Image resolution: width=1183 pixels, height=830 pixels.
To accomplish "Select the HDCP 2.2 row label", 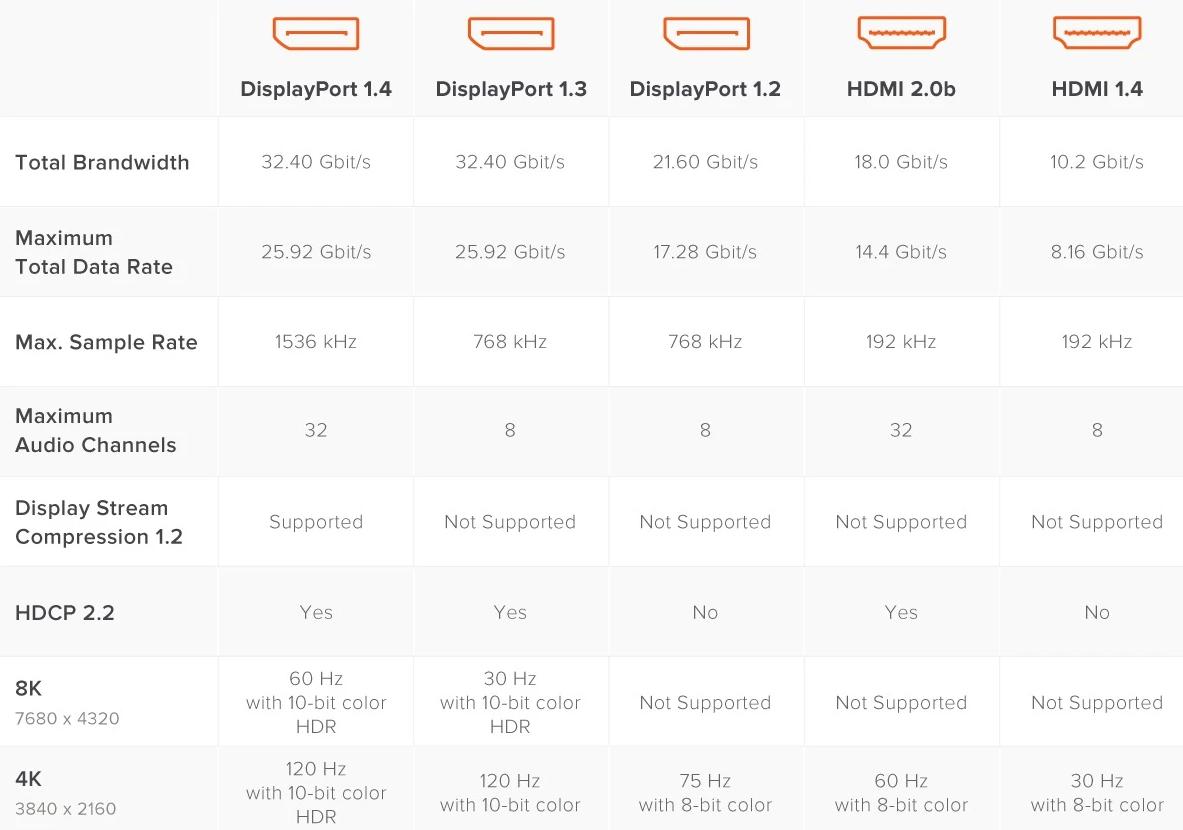I will click(65, 613).
